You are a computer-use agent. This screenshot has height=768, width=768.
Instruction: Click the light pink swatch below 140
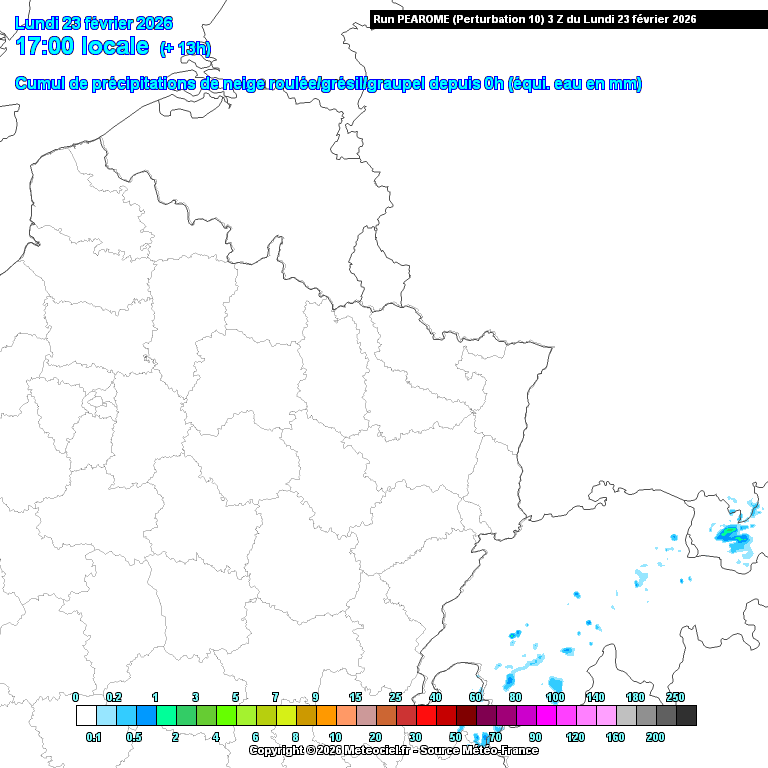[606, 715]
